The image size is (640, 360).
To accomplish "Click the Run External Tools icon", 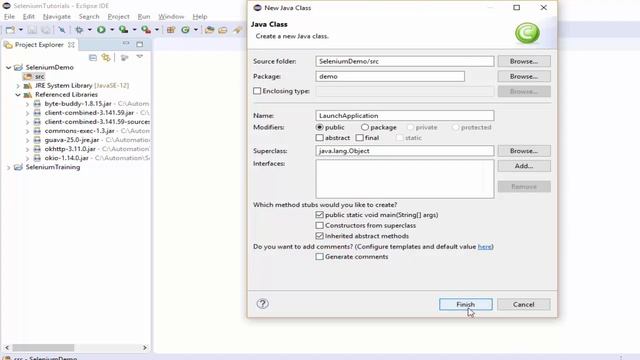I will click(x=146, y=30).
